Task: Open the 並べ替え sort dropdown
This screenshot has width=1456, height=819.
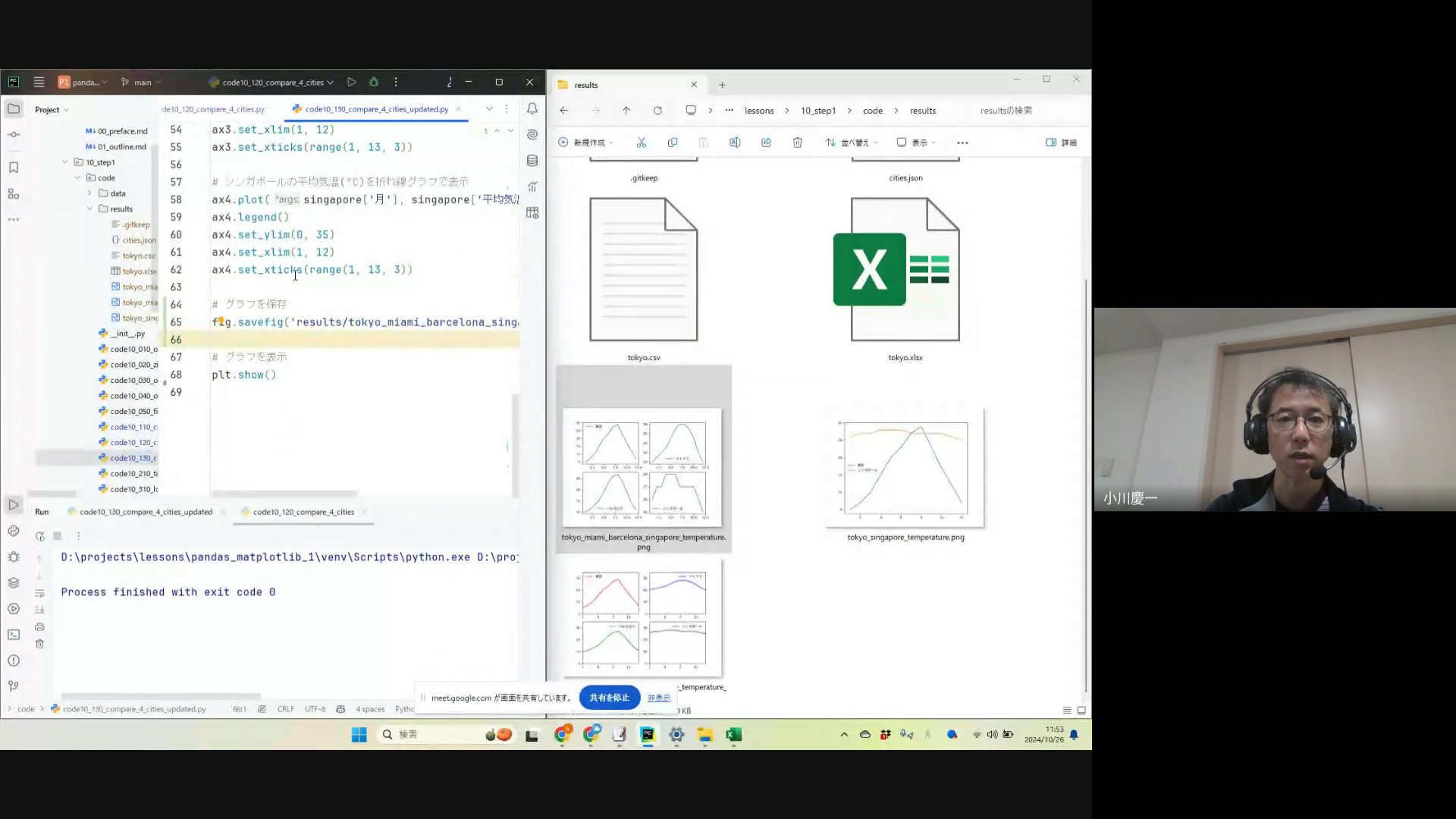Action: coord(852,143)
